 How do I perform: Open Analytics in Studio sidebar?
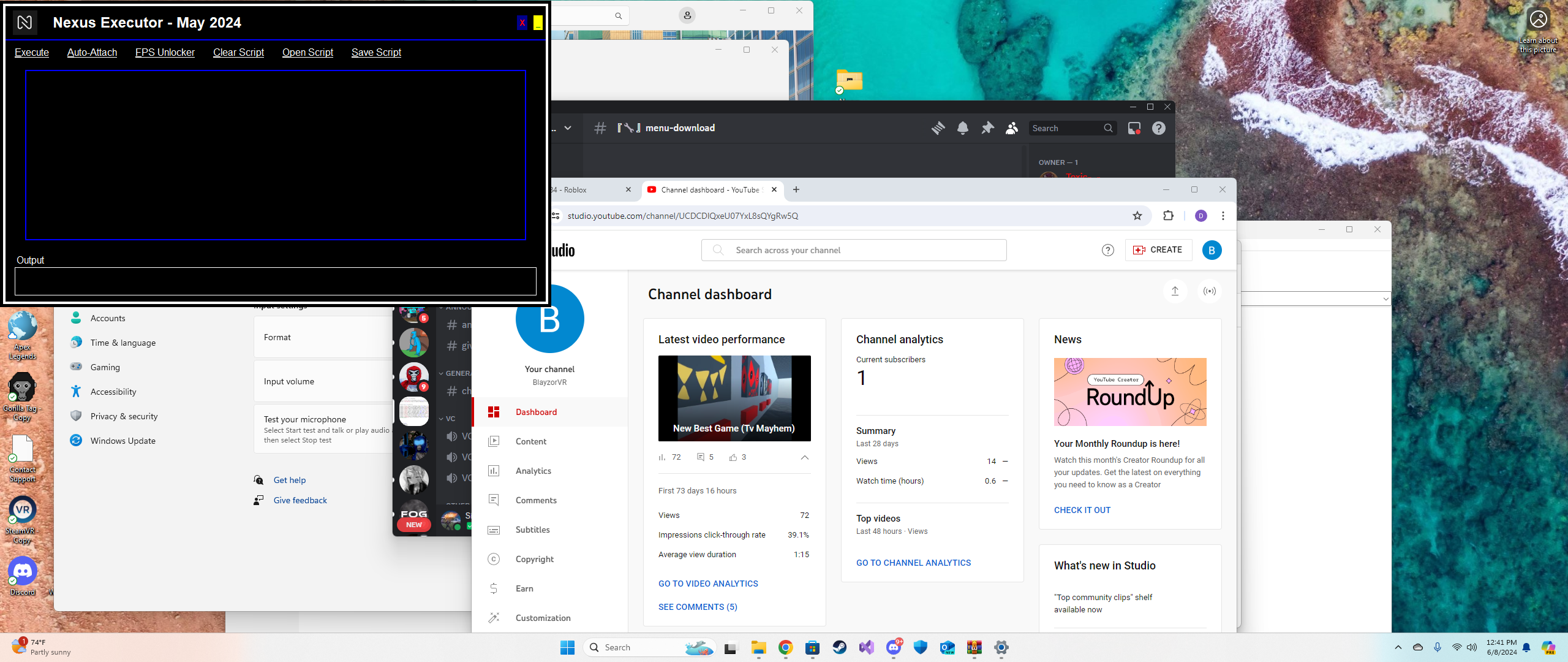tap(533, 471)
